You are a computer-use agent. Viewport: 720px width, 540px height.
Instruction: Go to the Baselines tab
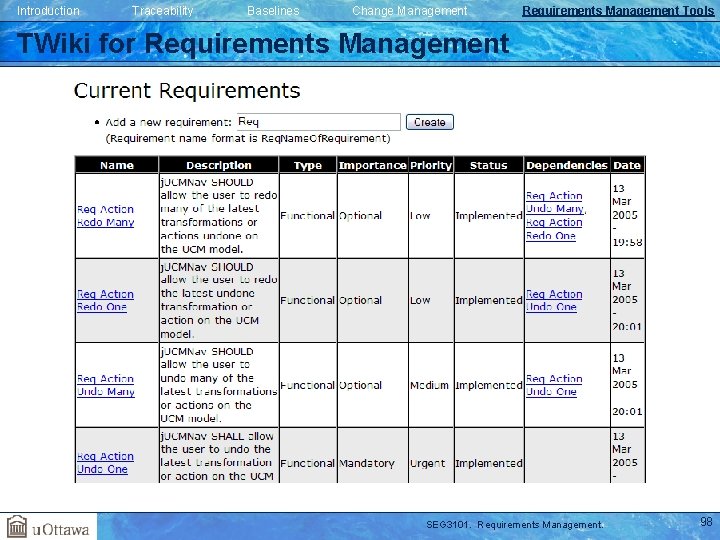[x=273, y=11]
